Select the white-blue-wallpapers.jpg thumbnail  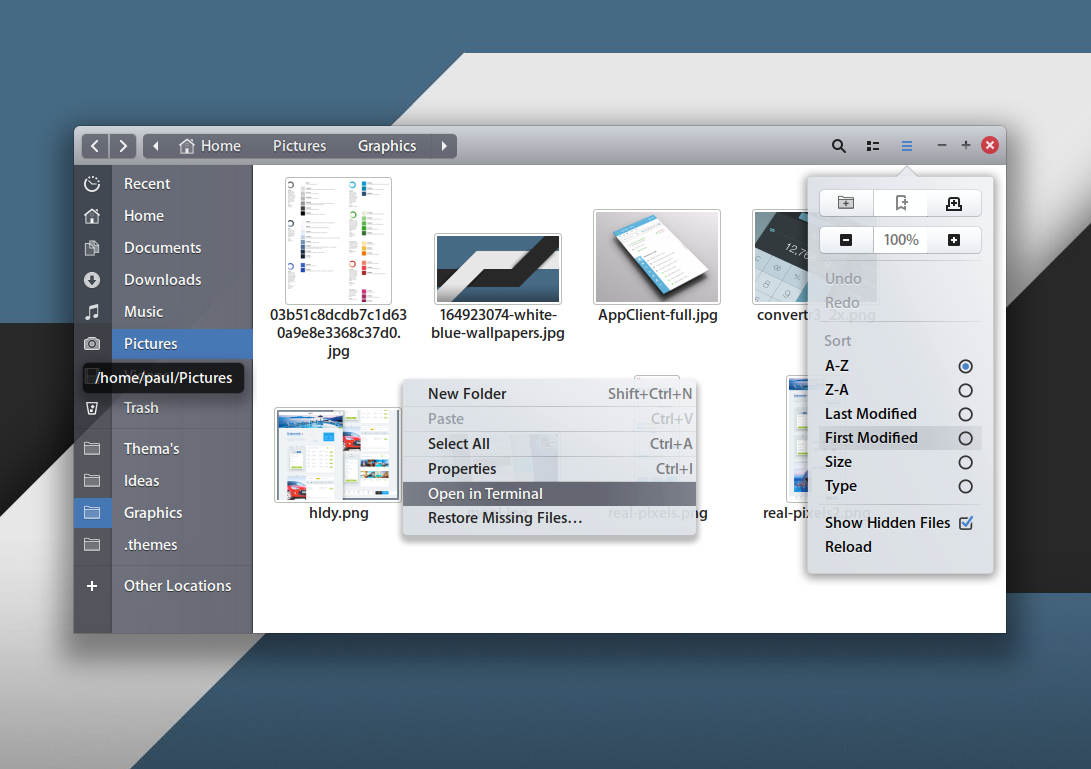(x=497, y=269)
